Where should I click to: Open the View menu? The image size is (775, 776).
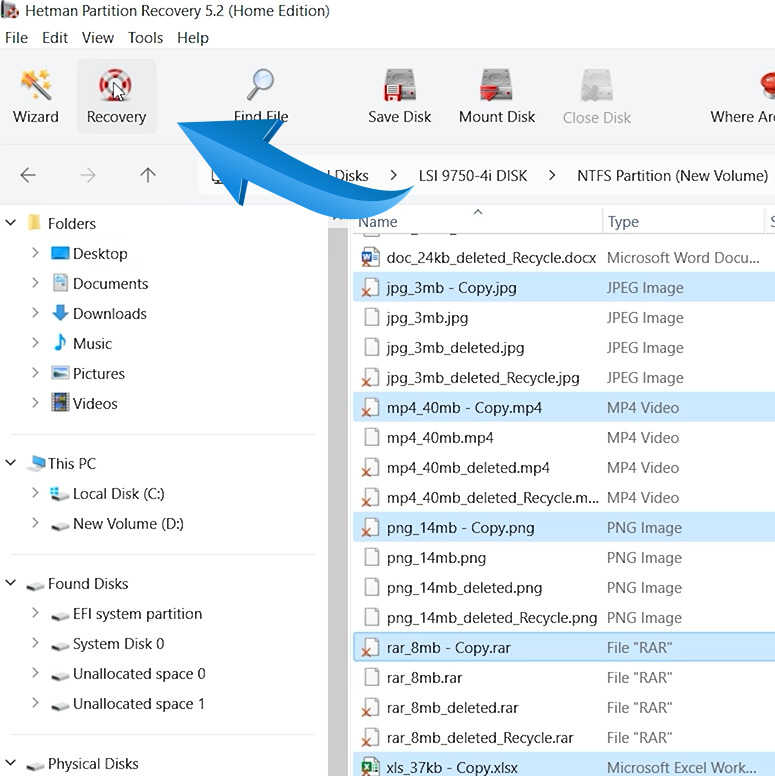coord(97,38)
